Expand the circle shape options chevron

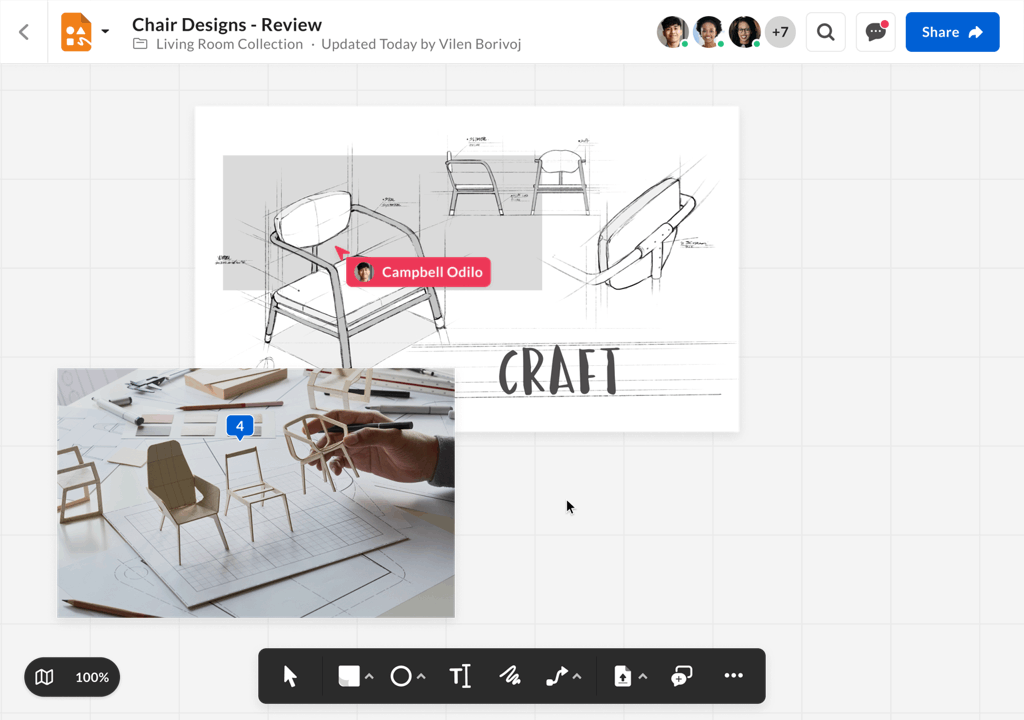click(x=421, y=676)
